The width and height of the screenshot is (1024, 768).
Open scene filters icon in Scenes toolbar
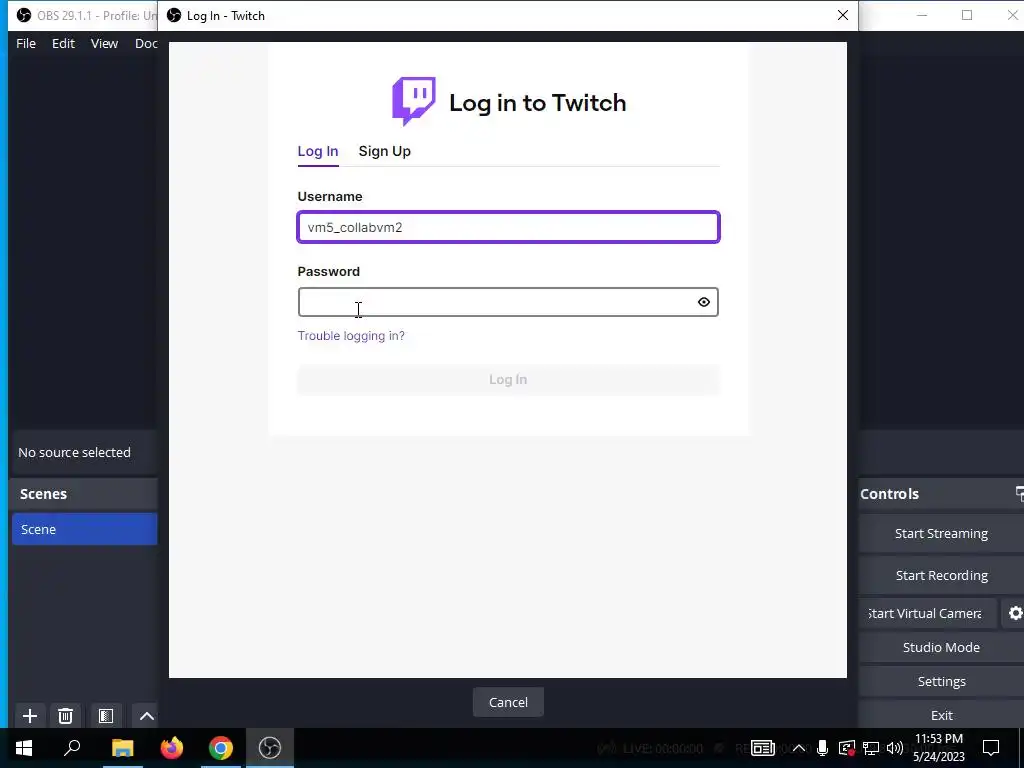tap(106, 716)
